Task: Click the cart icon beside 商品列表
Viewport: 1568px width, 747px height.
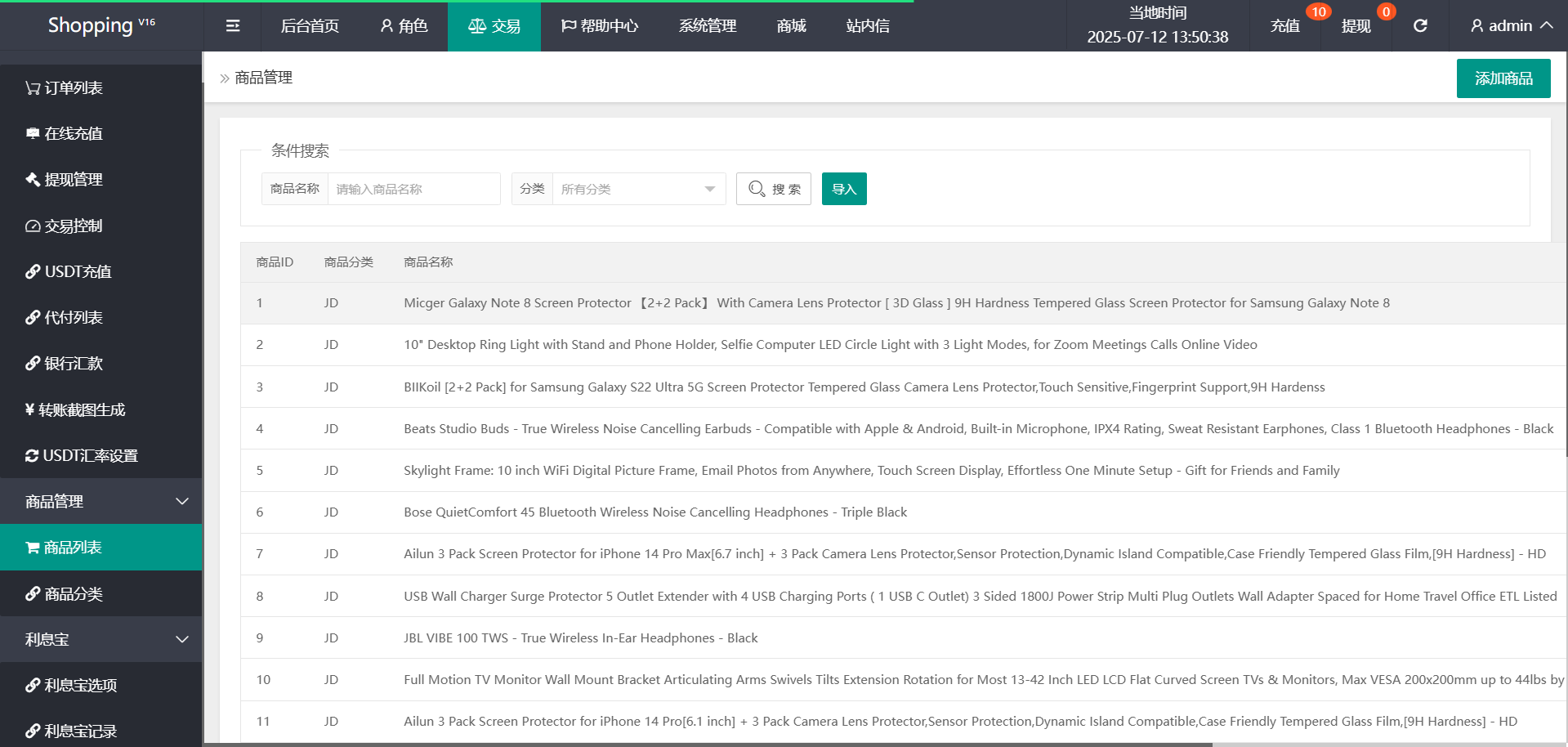Action: (x=33, y=548)
